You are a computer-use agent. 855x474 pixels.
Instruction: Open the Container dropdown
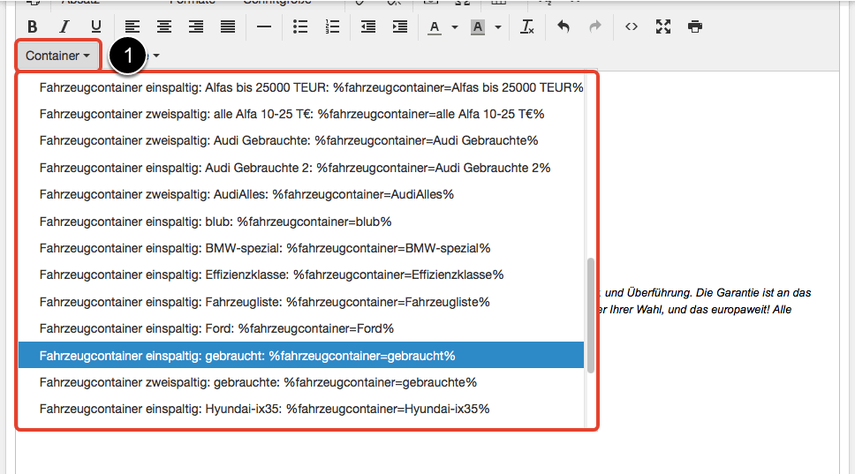[58, 56]
